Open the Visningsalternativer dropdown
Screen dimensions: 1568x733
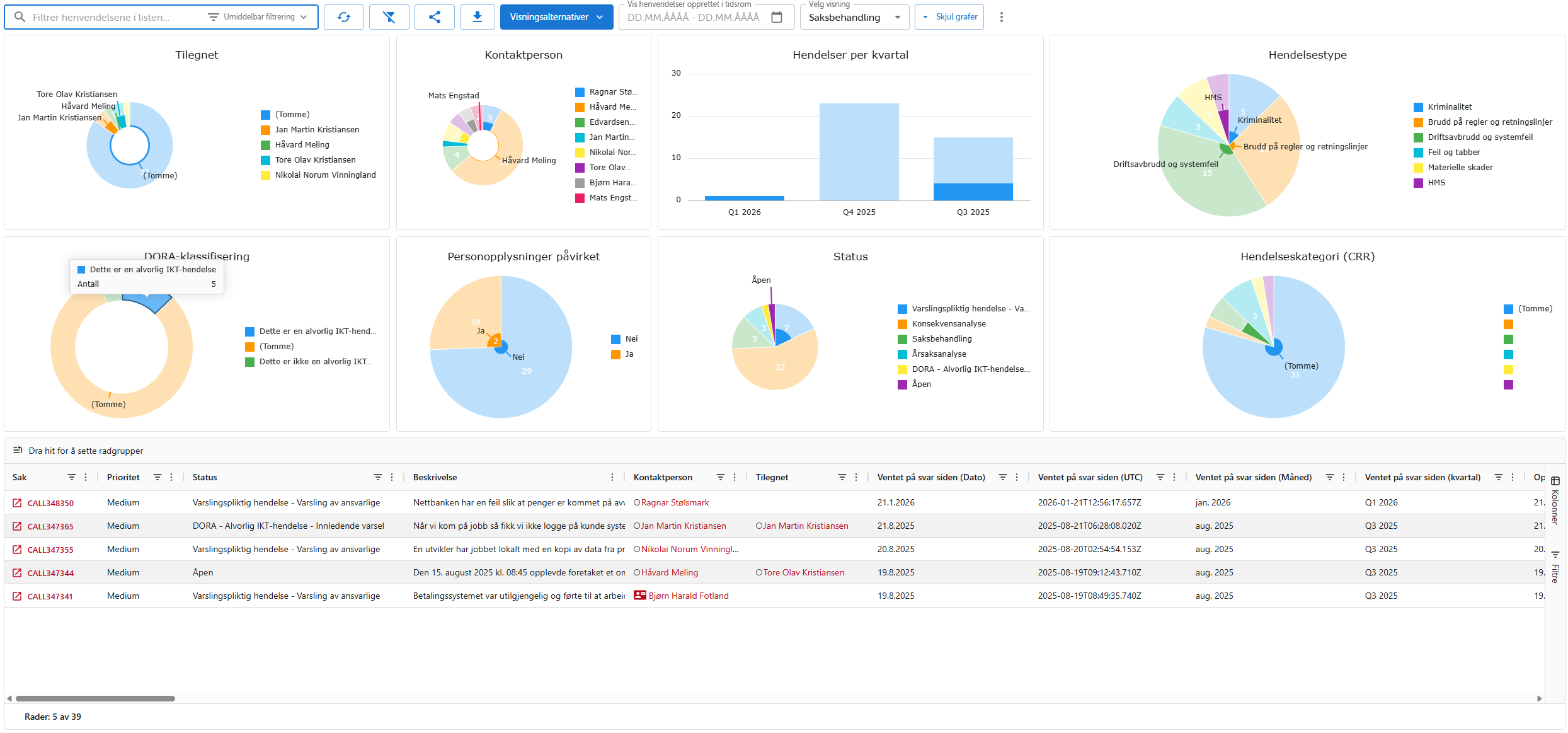[556, 17]
